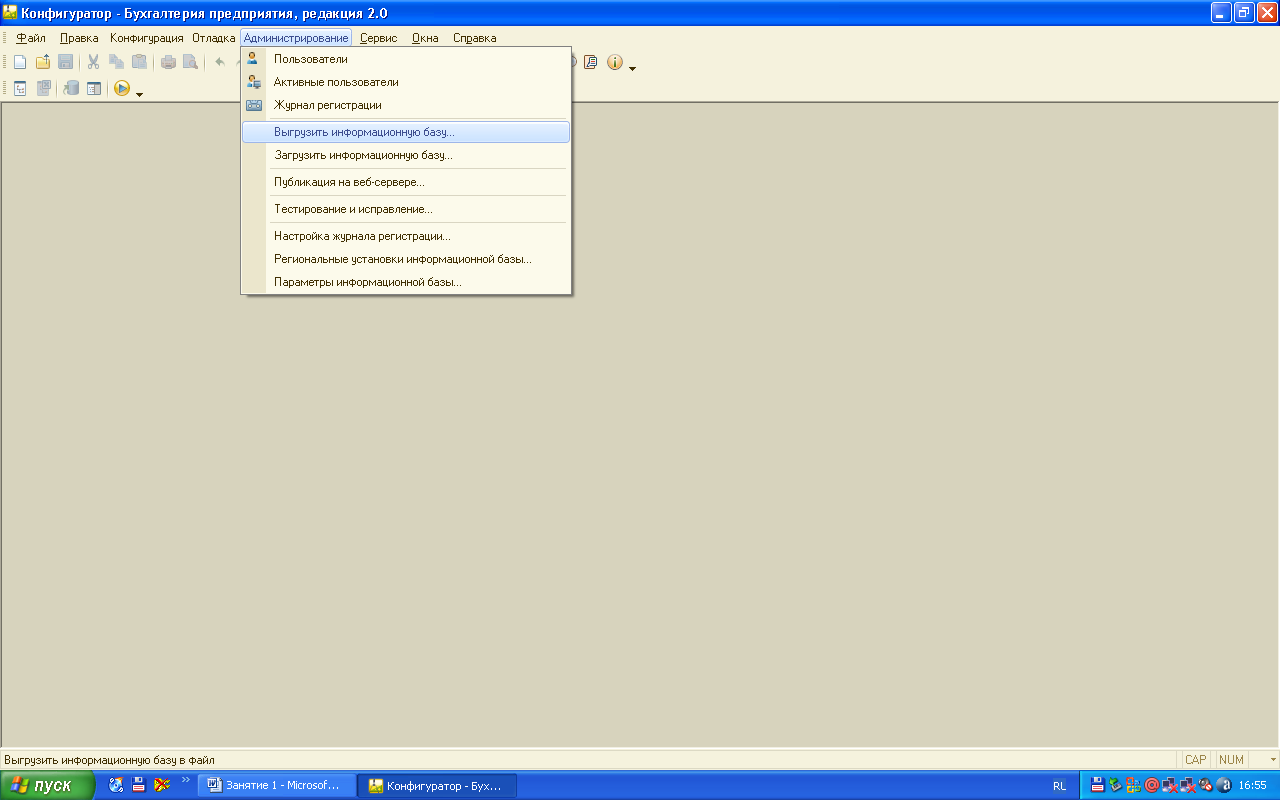Collapse the Администрирование menu
The height and width of the screenshot is (800, 1280).
[296, 38]
